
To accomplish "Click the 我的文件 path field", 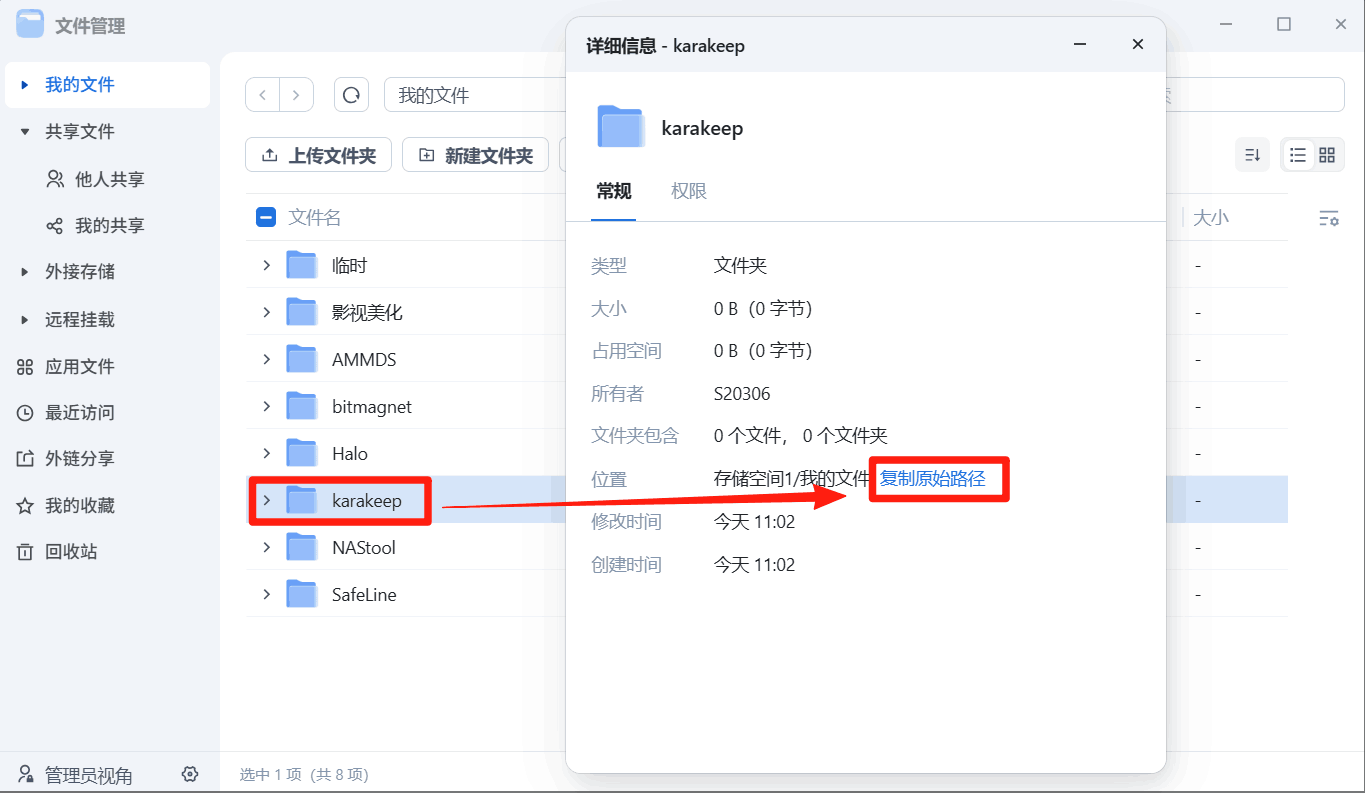I will (x=470, y=96).
